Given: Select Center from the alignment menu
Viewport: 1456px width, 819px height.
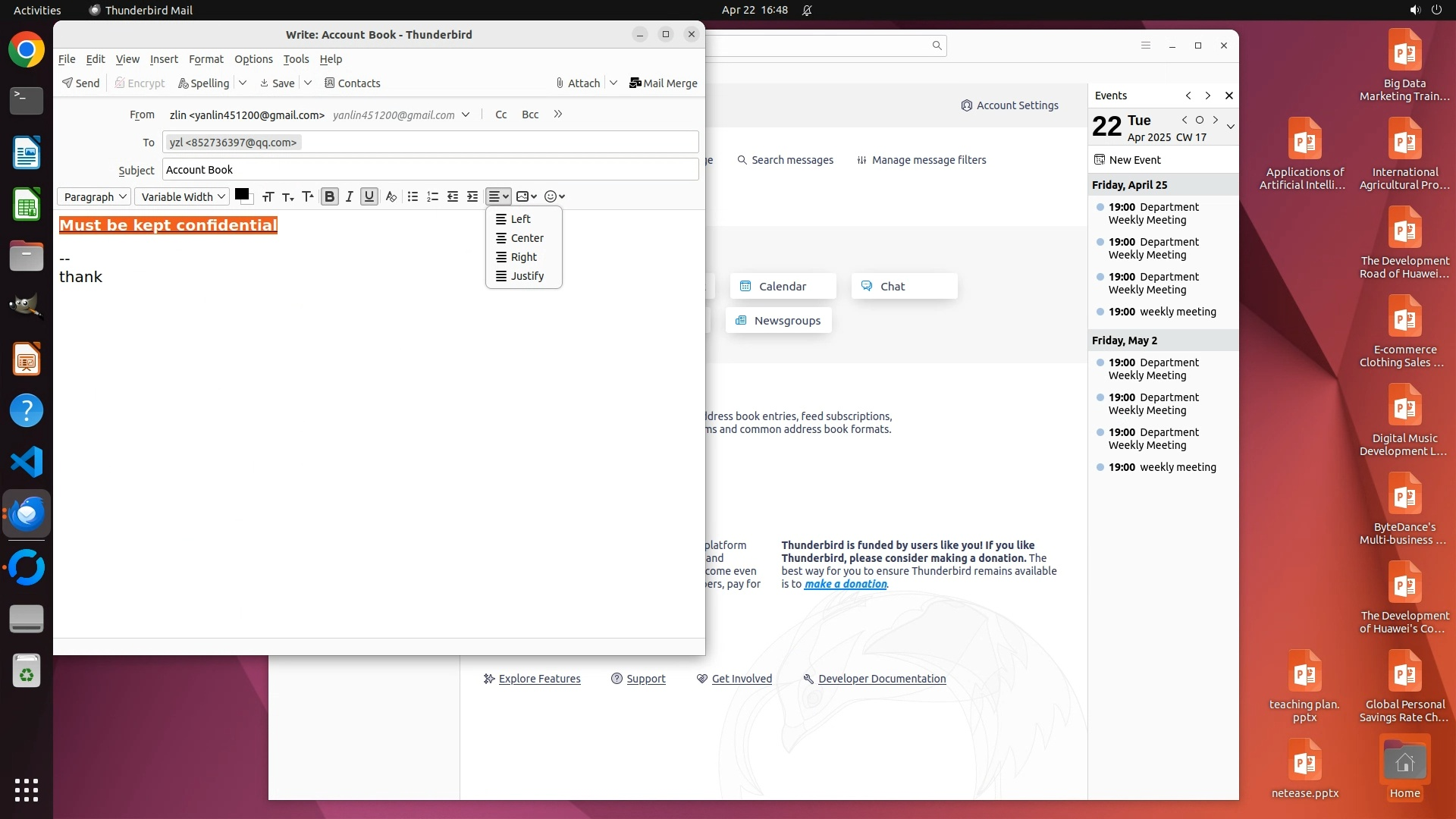Looking at the screenshot, I should point(526,238).
